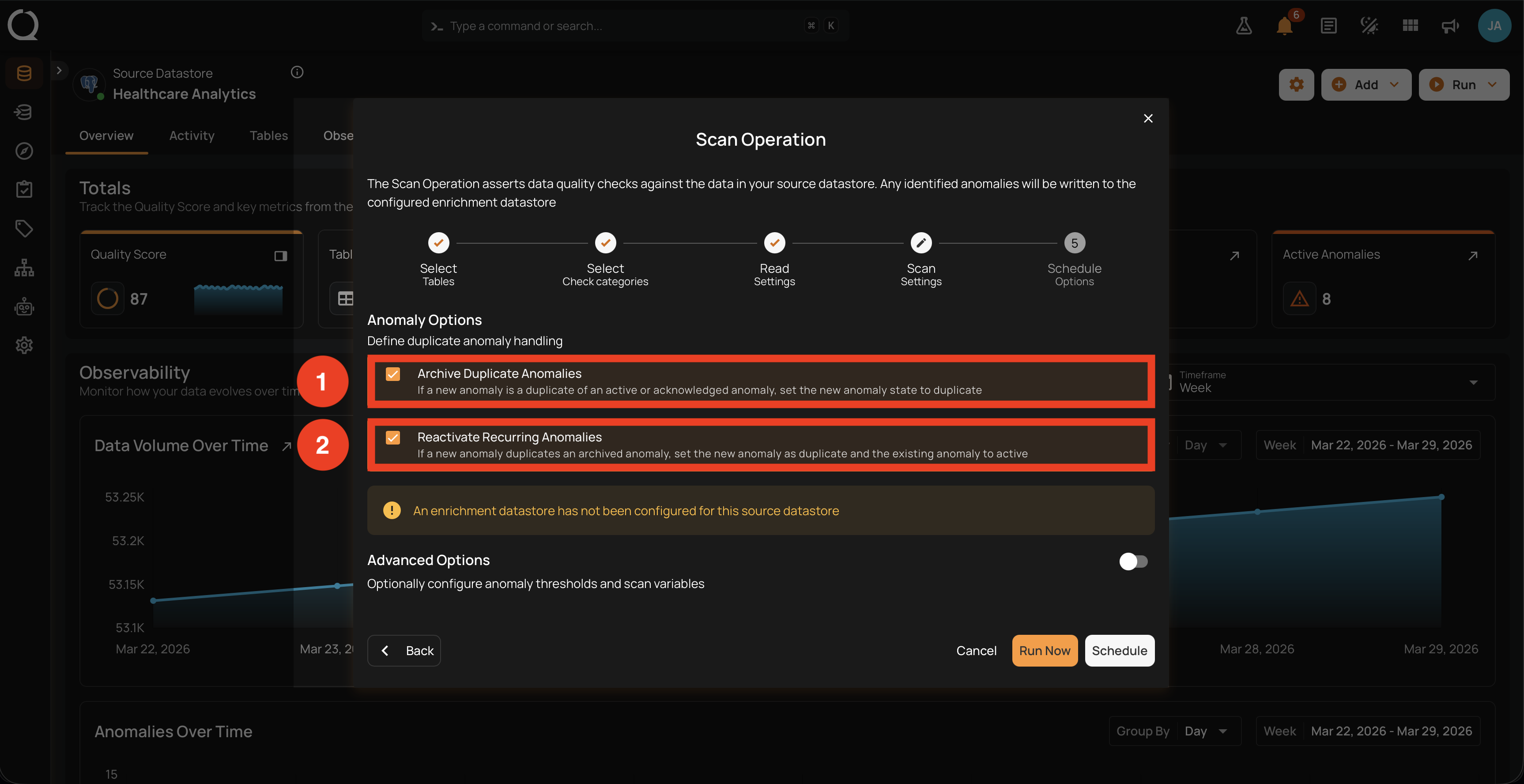This screenshot has height=784, width=1524.
Task: Open the Explore compass sidebar icon
Action: pos(24,151)
